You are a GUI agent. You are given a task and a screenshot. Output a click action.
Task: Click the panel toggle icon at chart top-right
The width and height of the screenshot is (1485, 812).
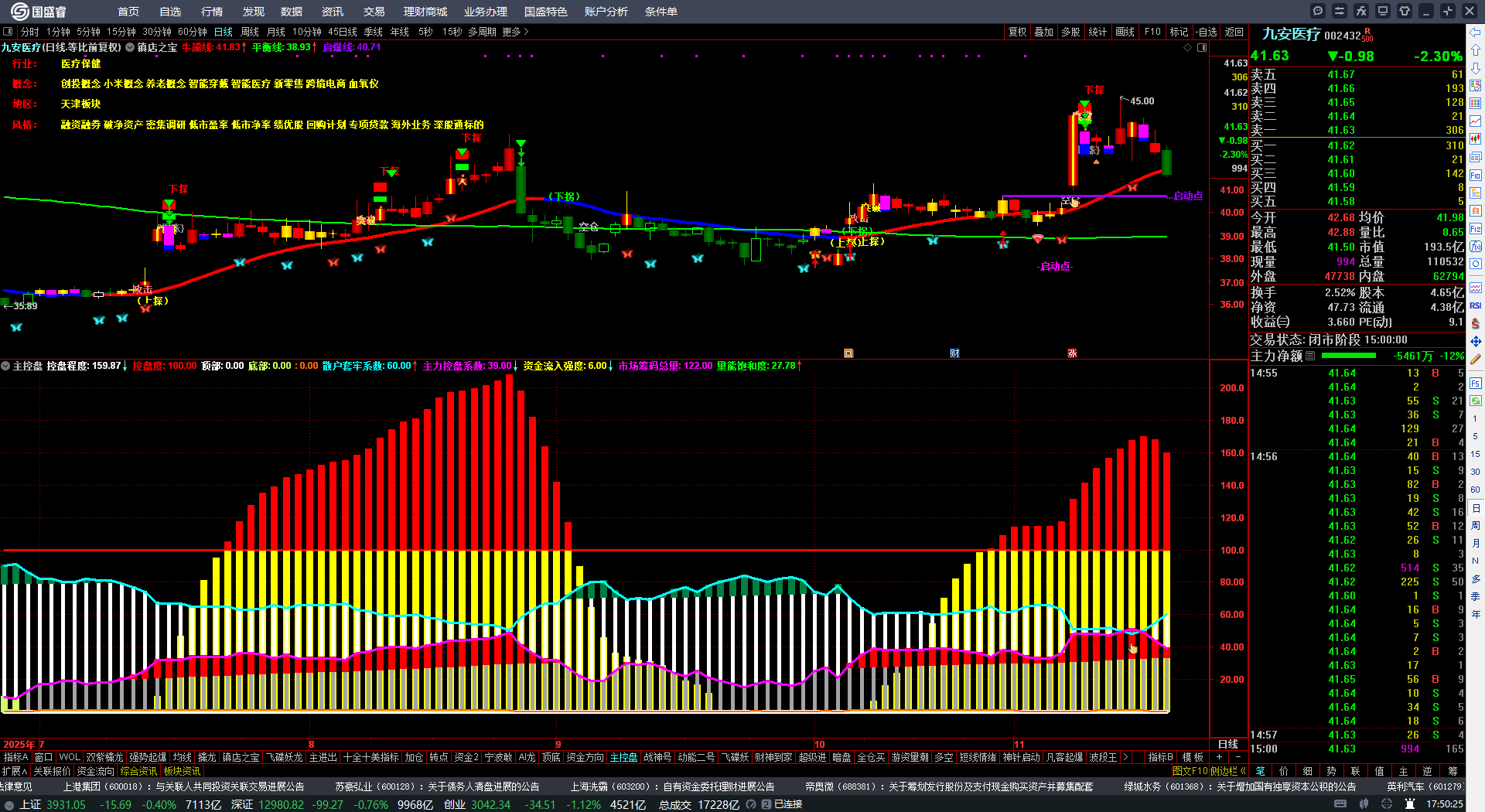point(1202,48)
